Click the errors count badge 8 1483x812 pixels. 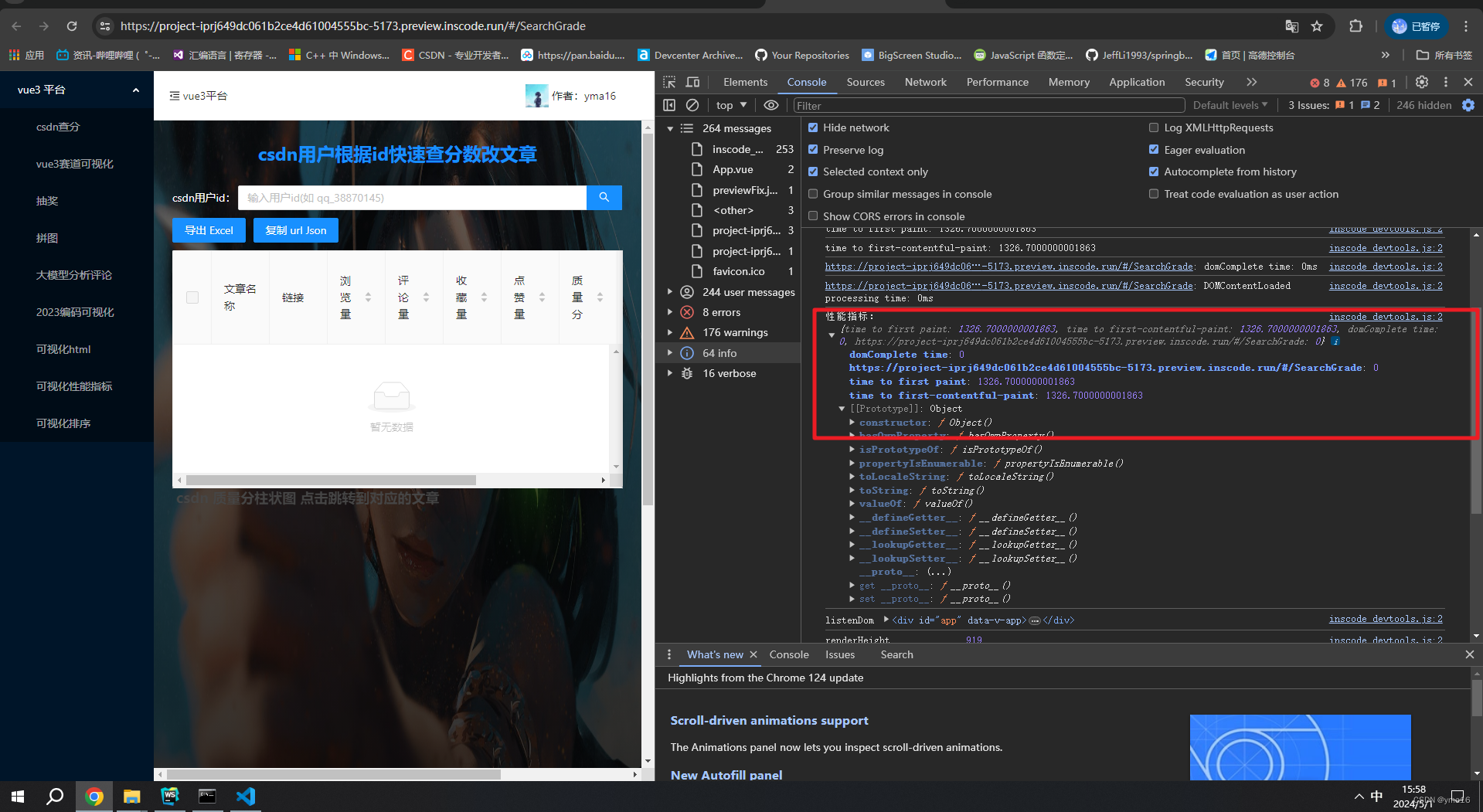click(x=1320, y=83)
